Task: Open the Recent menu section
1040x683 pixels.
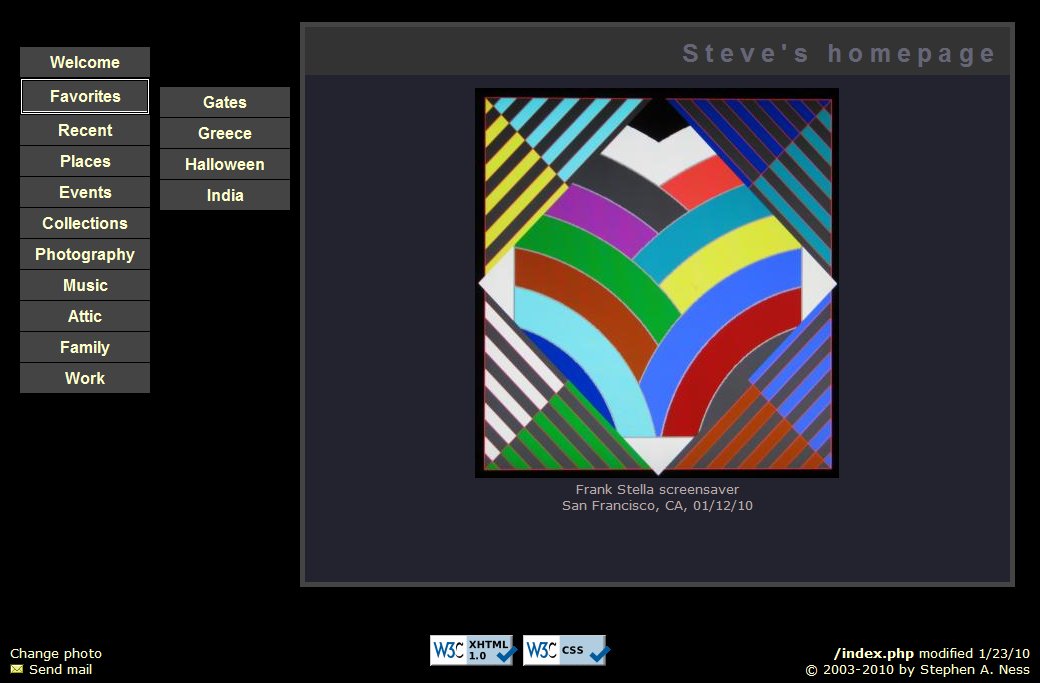Action: pos(85,131)
